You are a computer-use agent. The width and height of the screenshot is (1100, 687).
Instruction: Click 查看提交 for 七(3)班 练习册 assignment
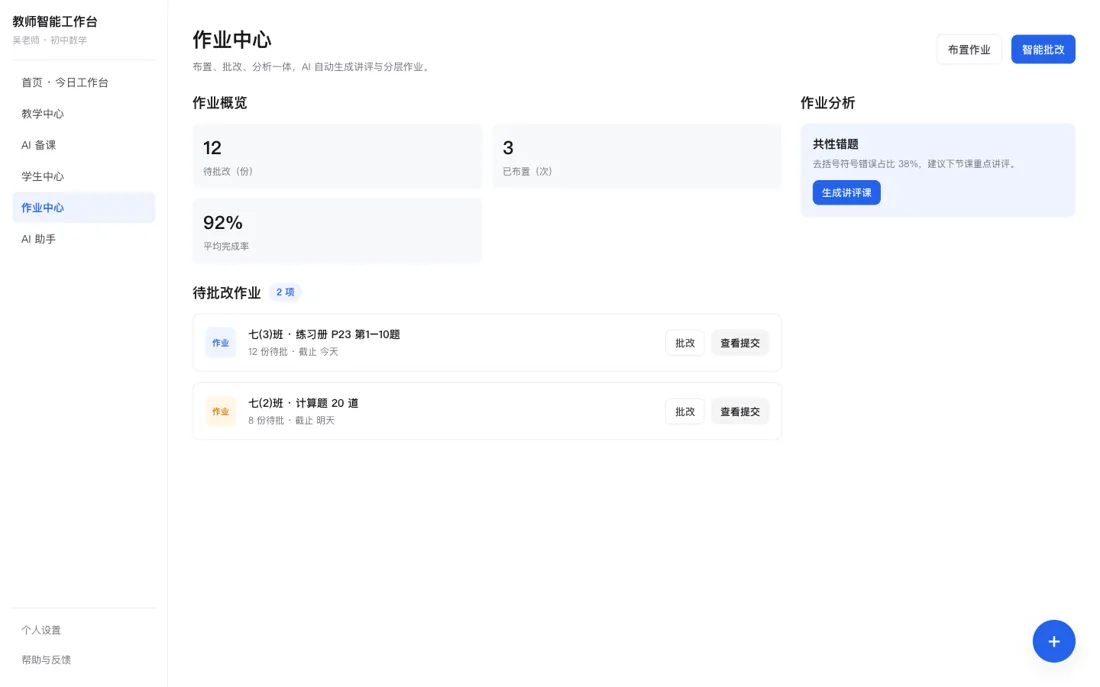739,343
